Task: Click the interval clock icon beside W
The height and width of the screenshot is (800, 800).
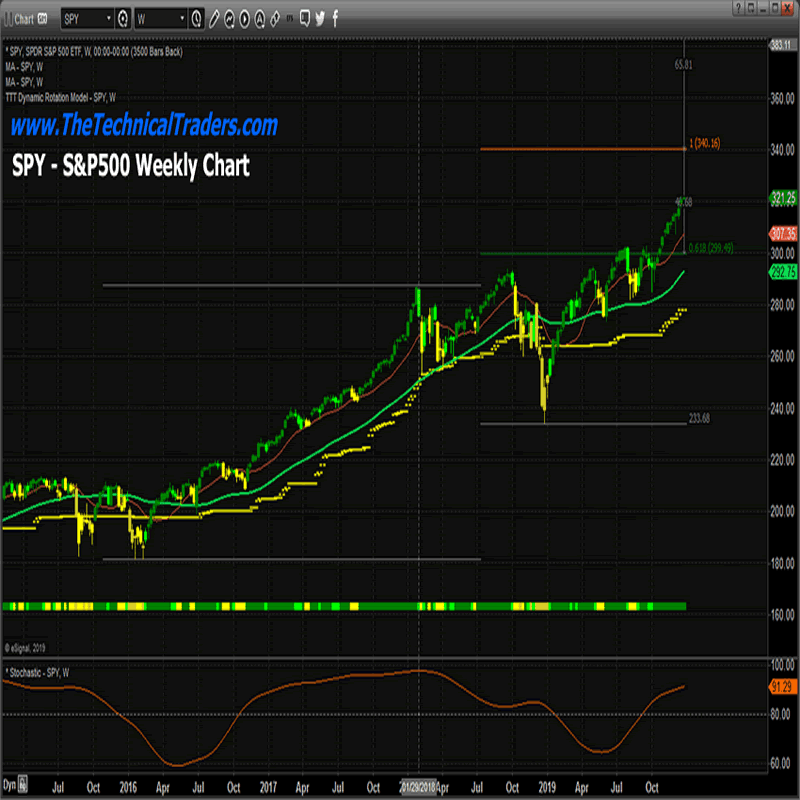Action: tap(197, 19)
